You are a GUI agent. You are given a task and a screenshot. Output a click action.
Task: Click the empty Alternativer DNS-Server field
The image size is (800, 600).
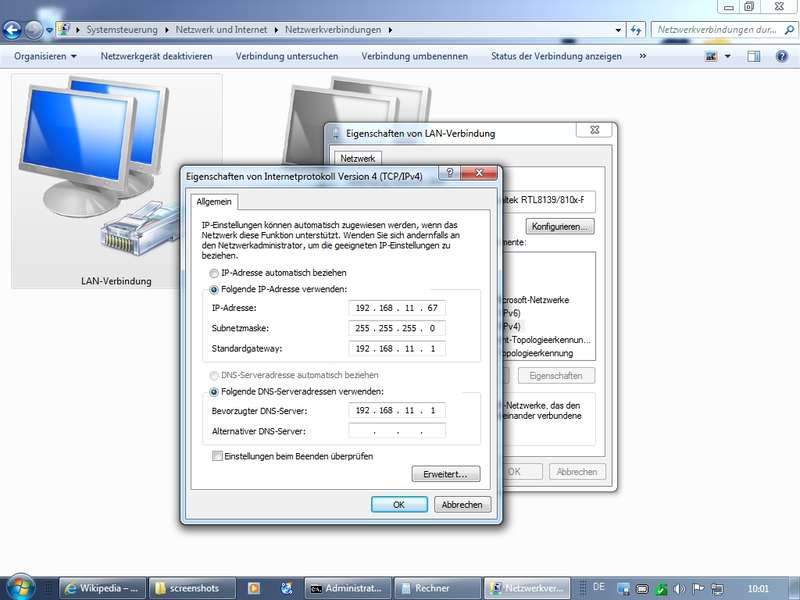(x=397, y=431)
